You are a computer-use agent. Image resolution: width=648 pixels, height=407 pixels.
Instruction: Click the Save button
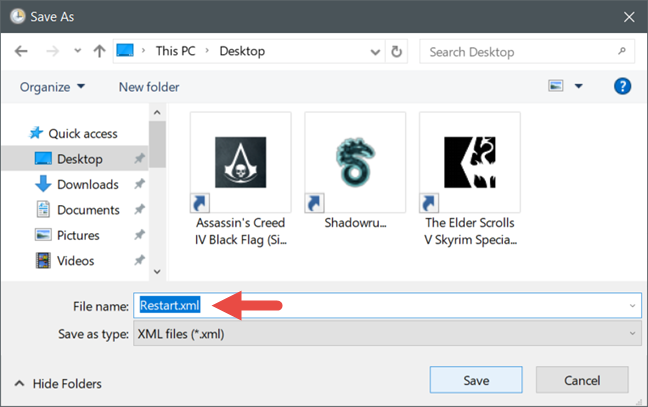(476, 380)
